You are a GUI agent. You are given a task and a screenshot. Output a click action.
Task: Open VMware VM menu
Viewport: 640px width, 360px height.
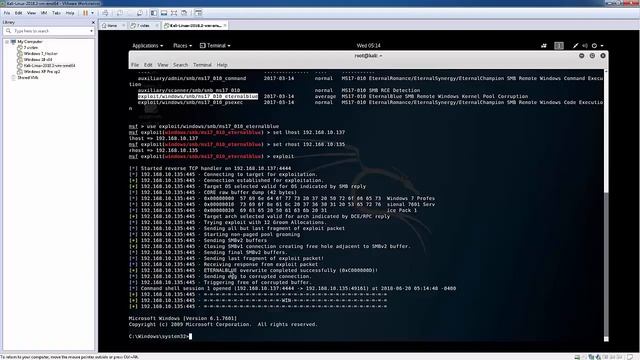(44, 13)
